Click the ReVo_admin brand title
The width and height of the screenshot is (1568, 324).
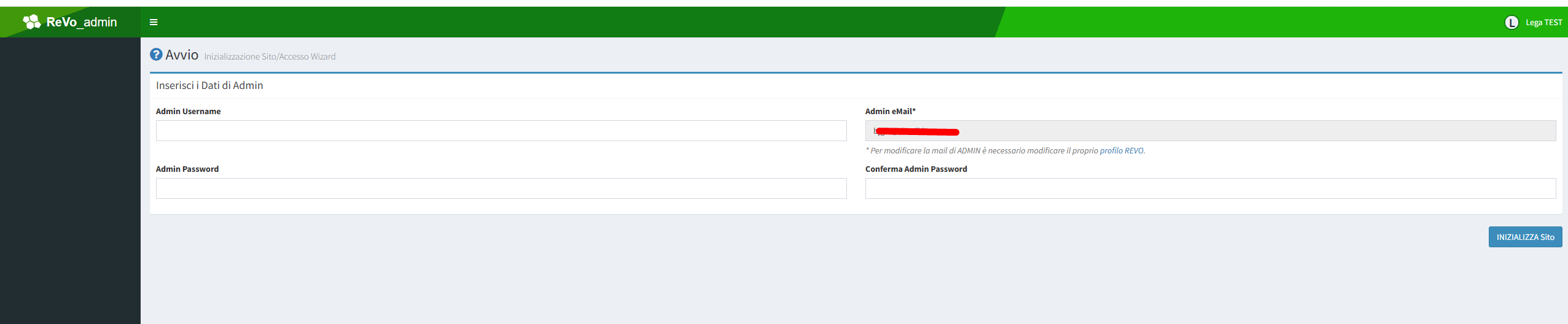pos(82,22)
